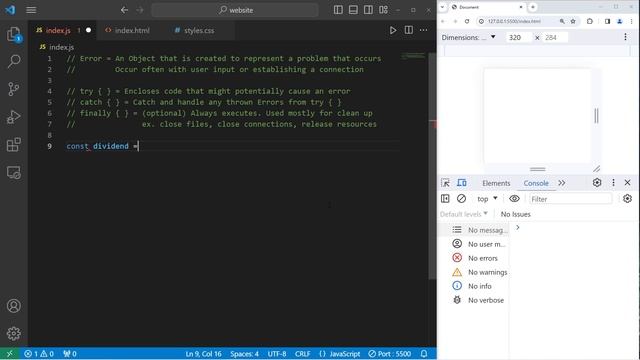Click the ports forwarded status item

click(70, 354)
